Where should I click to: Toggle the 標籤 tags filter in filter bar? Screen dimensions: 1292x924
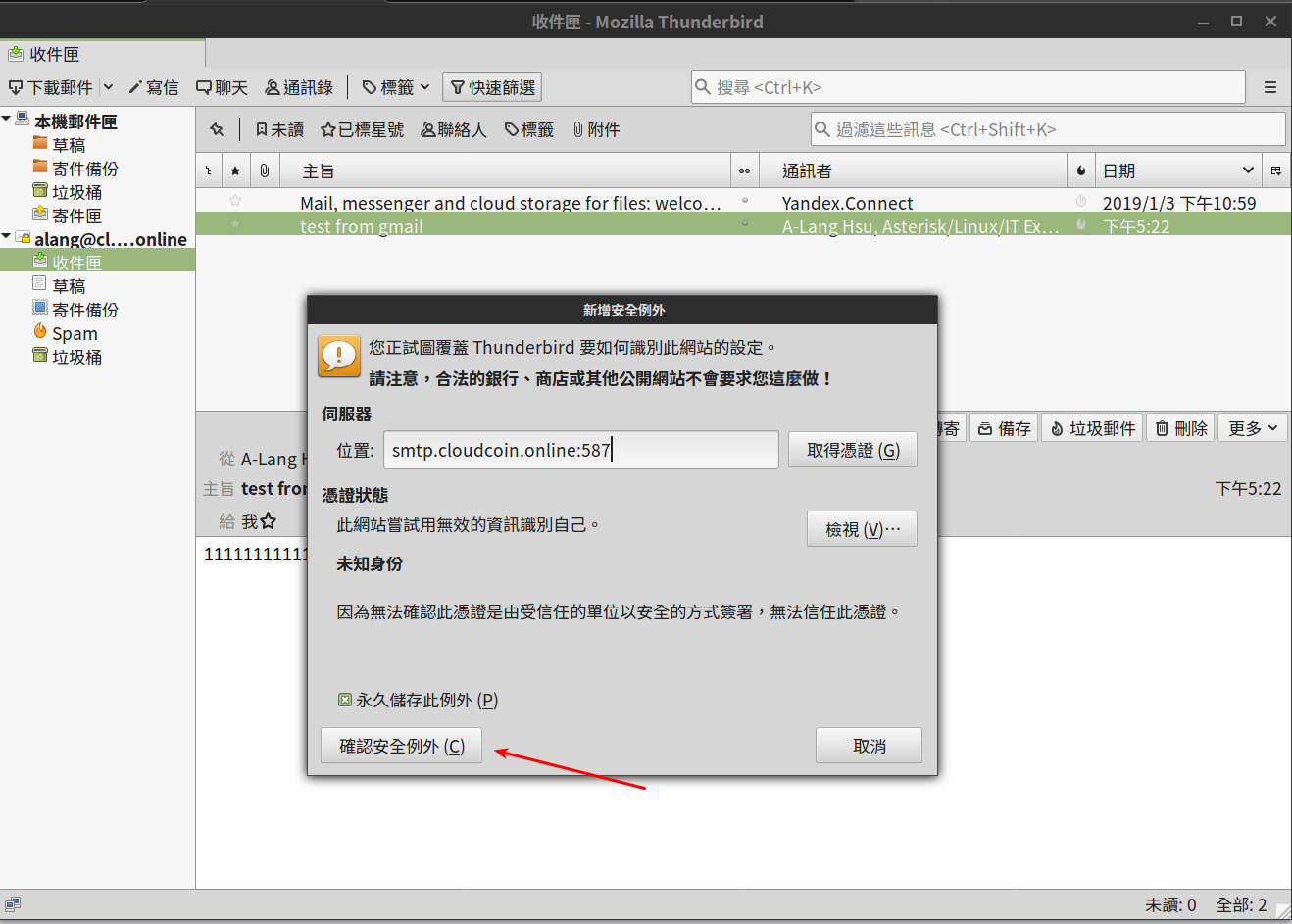529,129
